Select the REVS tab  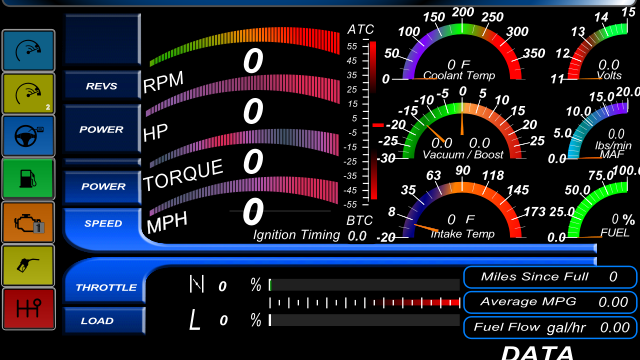pos(102,86)
